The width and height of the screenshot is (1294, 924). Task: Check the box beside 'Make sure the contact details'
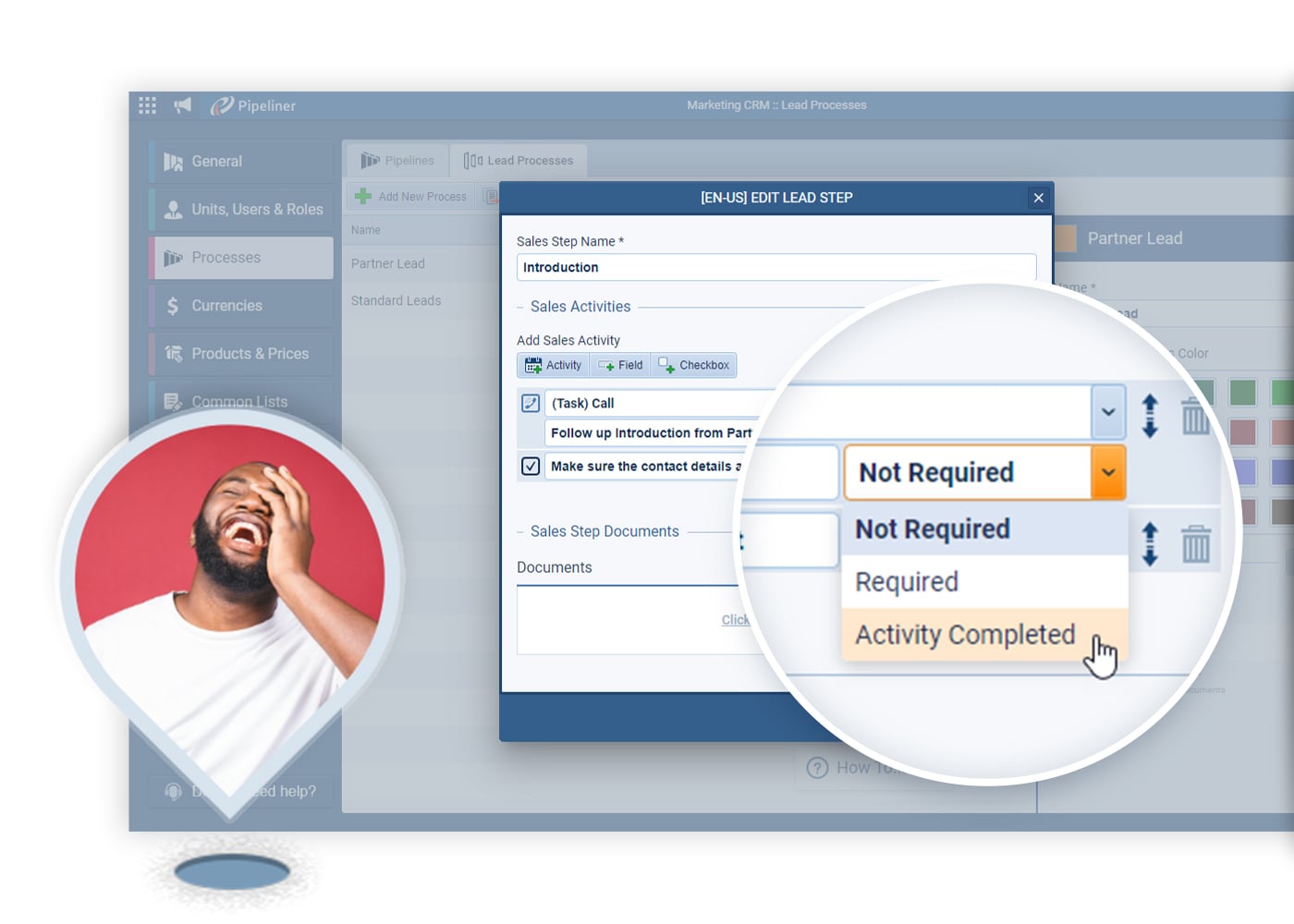tap(531, 467)
